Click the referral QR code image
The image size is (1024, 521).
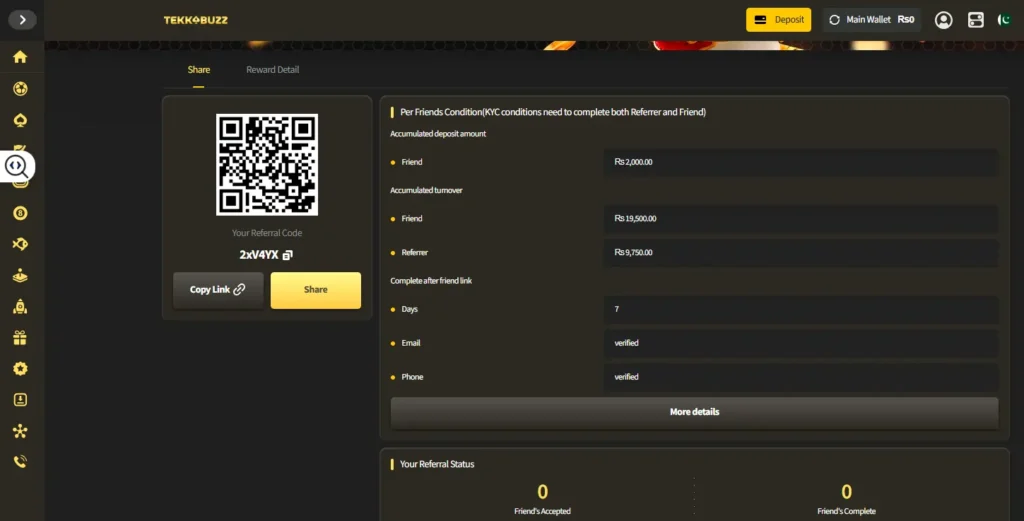click(267, 165)
